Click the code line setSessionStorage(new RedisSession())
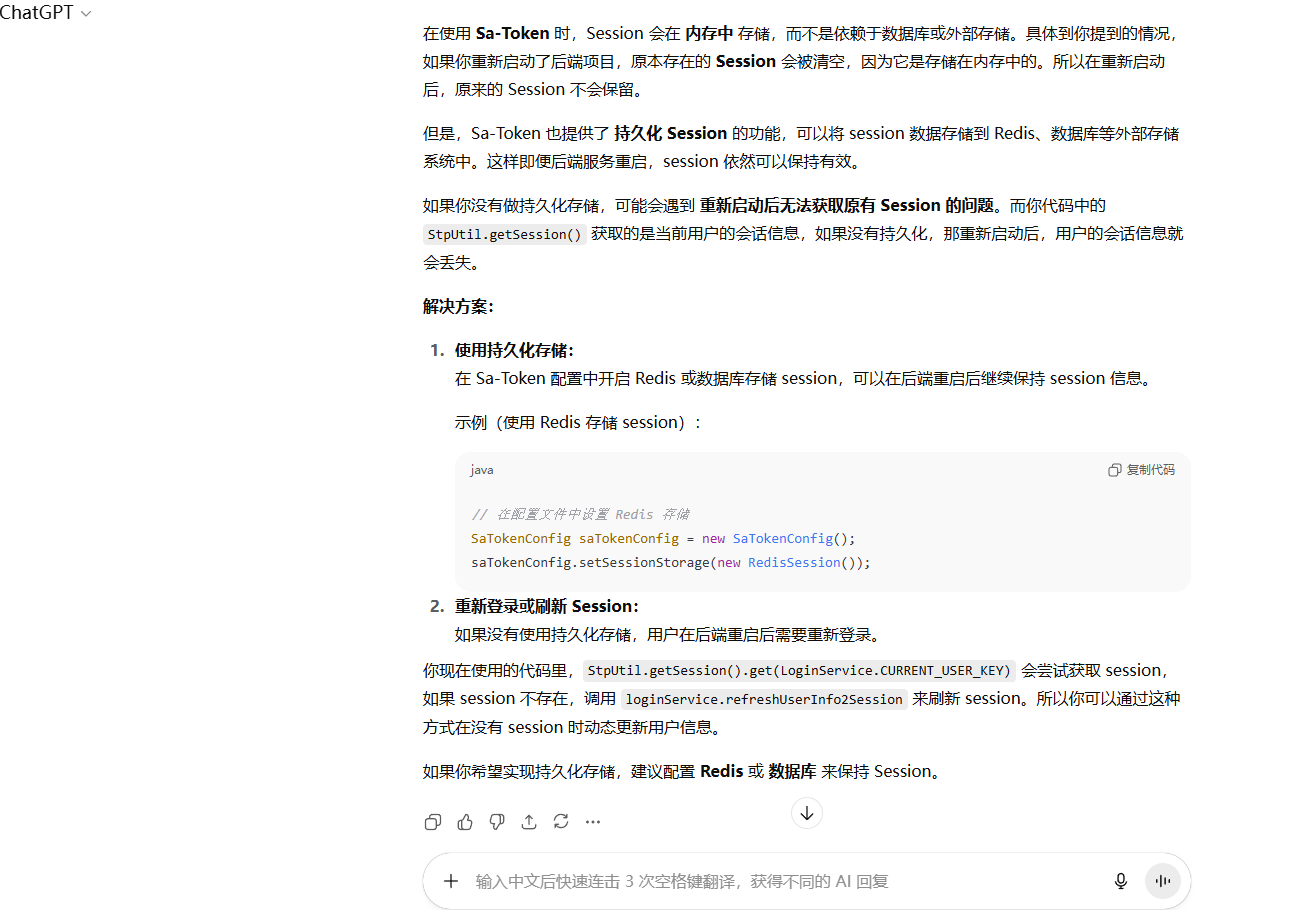1295x910 pixels. pos(671,562)
